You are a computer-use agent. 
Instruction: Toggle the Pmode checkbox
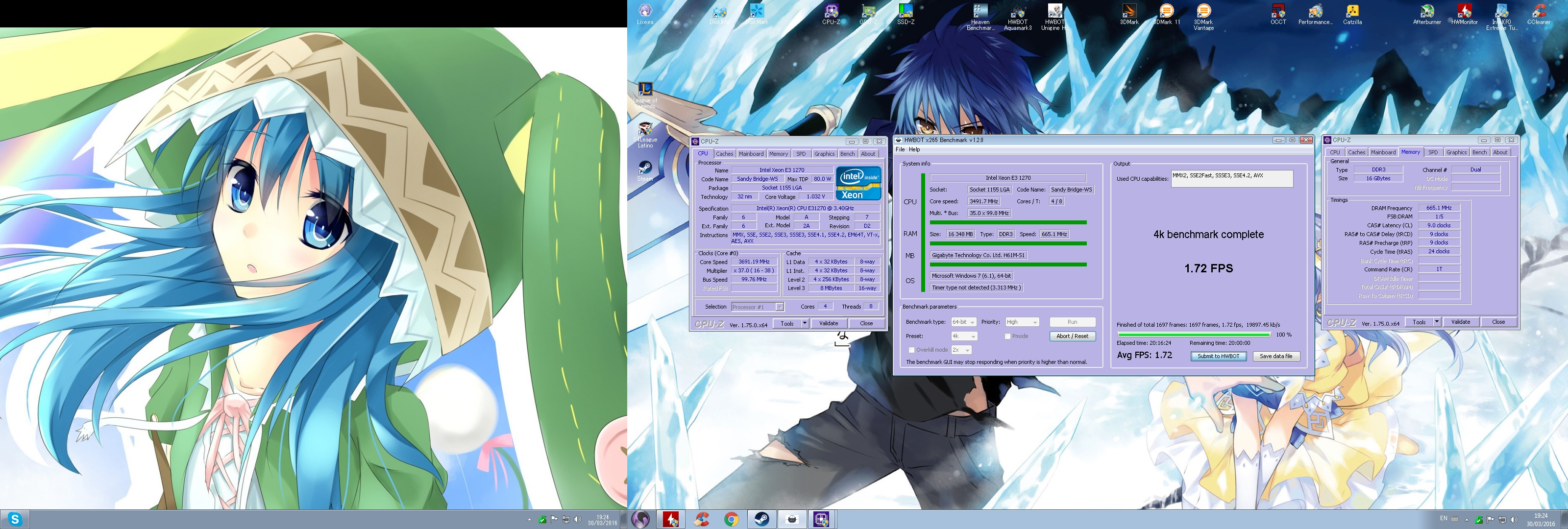pyautogui.click(x=1007, y=336)
